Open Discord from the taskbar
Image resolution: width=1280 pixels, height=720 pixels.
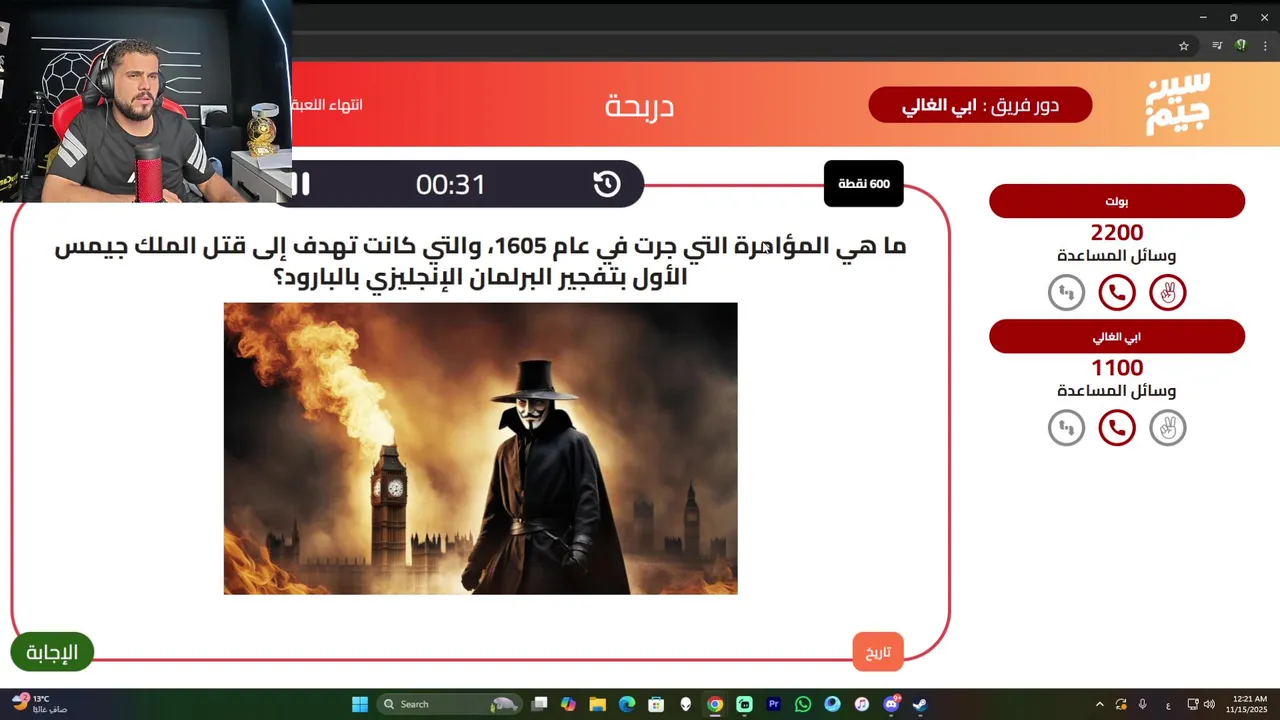click(x=891, y=704)
